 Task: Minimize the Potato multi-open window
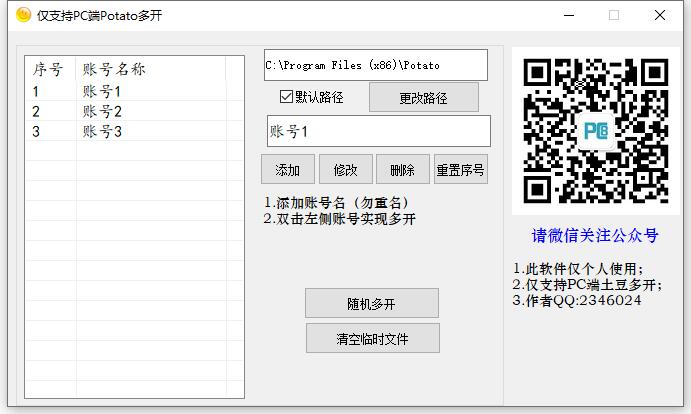(x=569, y=15)
